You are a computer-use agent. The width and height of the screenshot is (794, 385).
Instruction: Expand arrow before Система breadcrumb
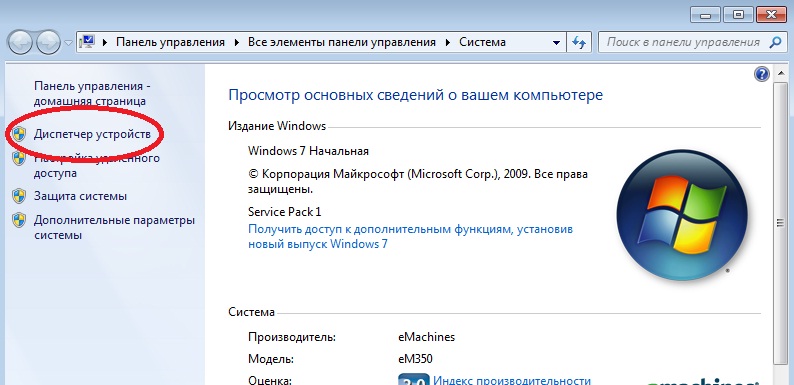click(448, 43)
